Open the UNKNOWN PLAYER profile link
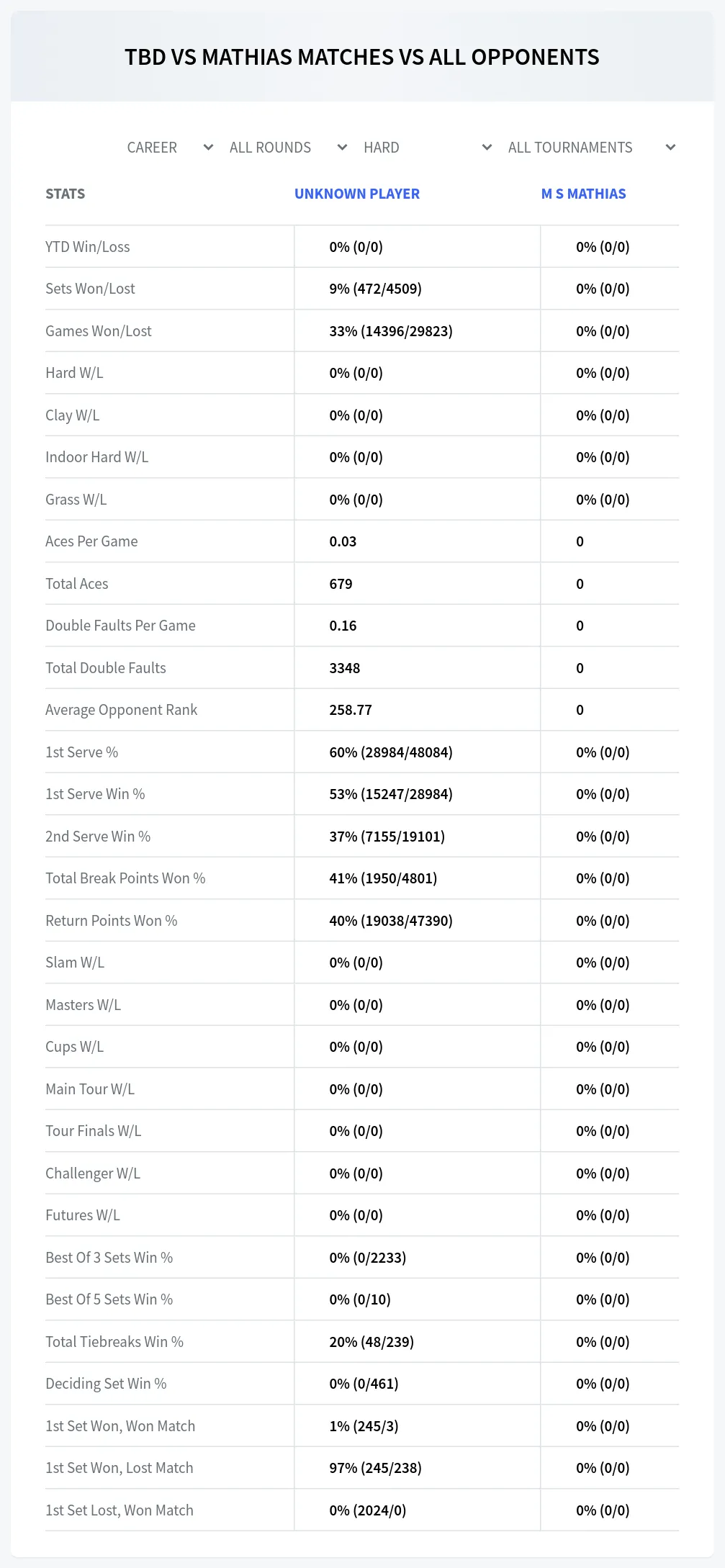725x1568 pixels. [357, 194]
